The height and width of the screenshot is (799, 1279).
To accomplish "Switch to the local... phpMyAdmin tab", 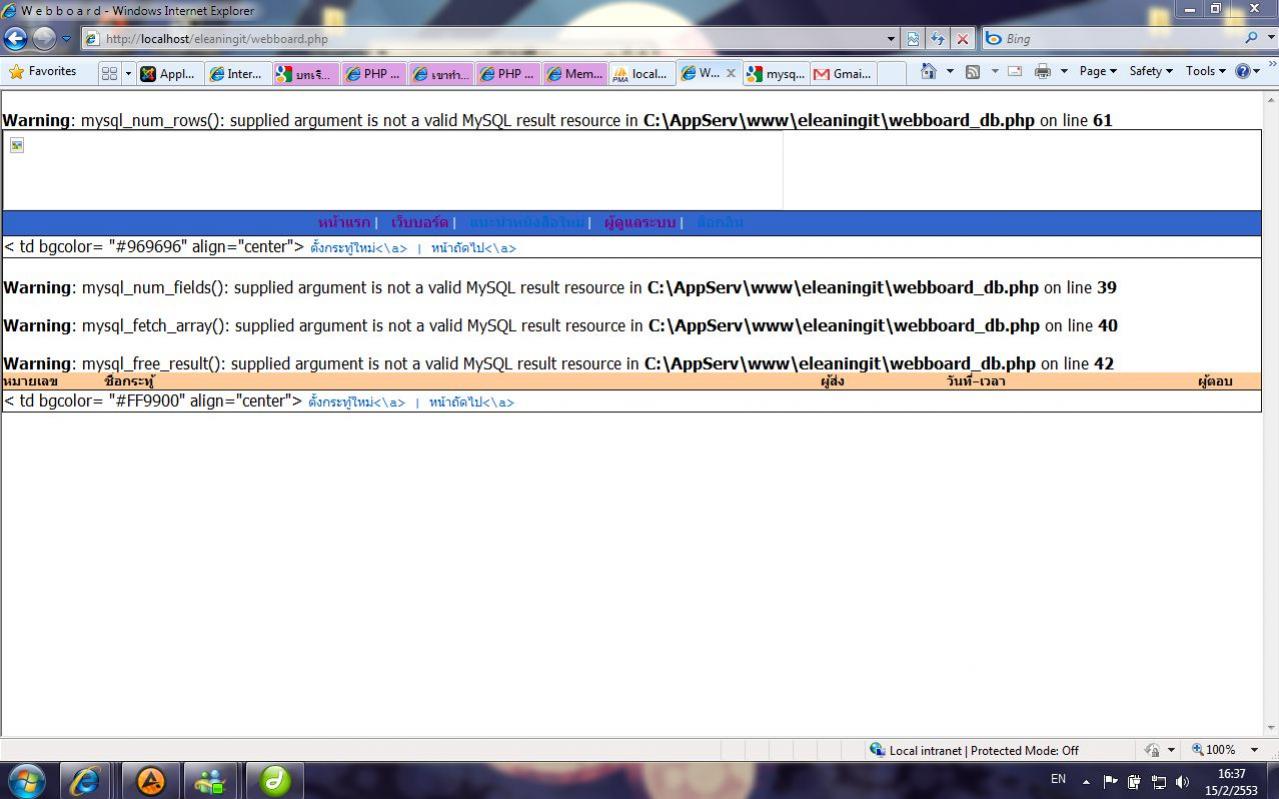I will (642, 73).
